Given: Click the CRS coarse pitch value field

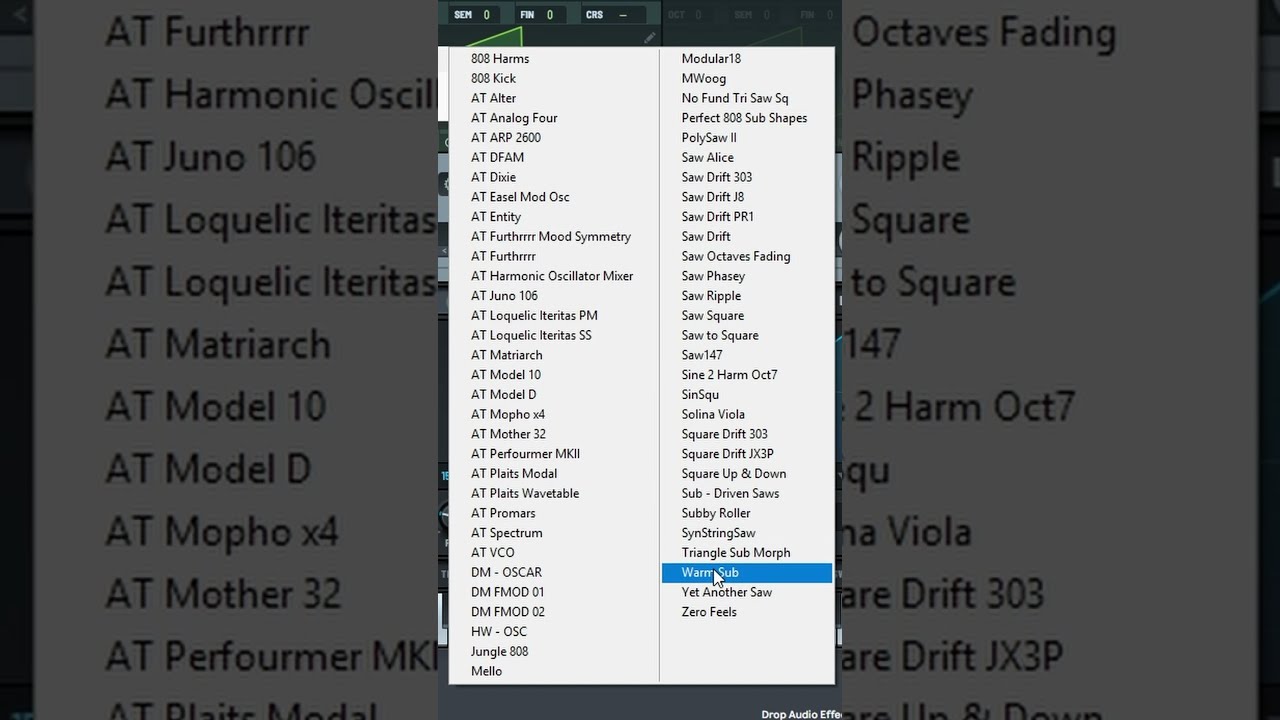Looking at the screenshot, I should click(622, 15).
